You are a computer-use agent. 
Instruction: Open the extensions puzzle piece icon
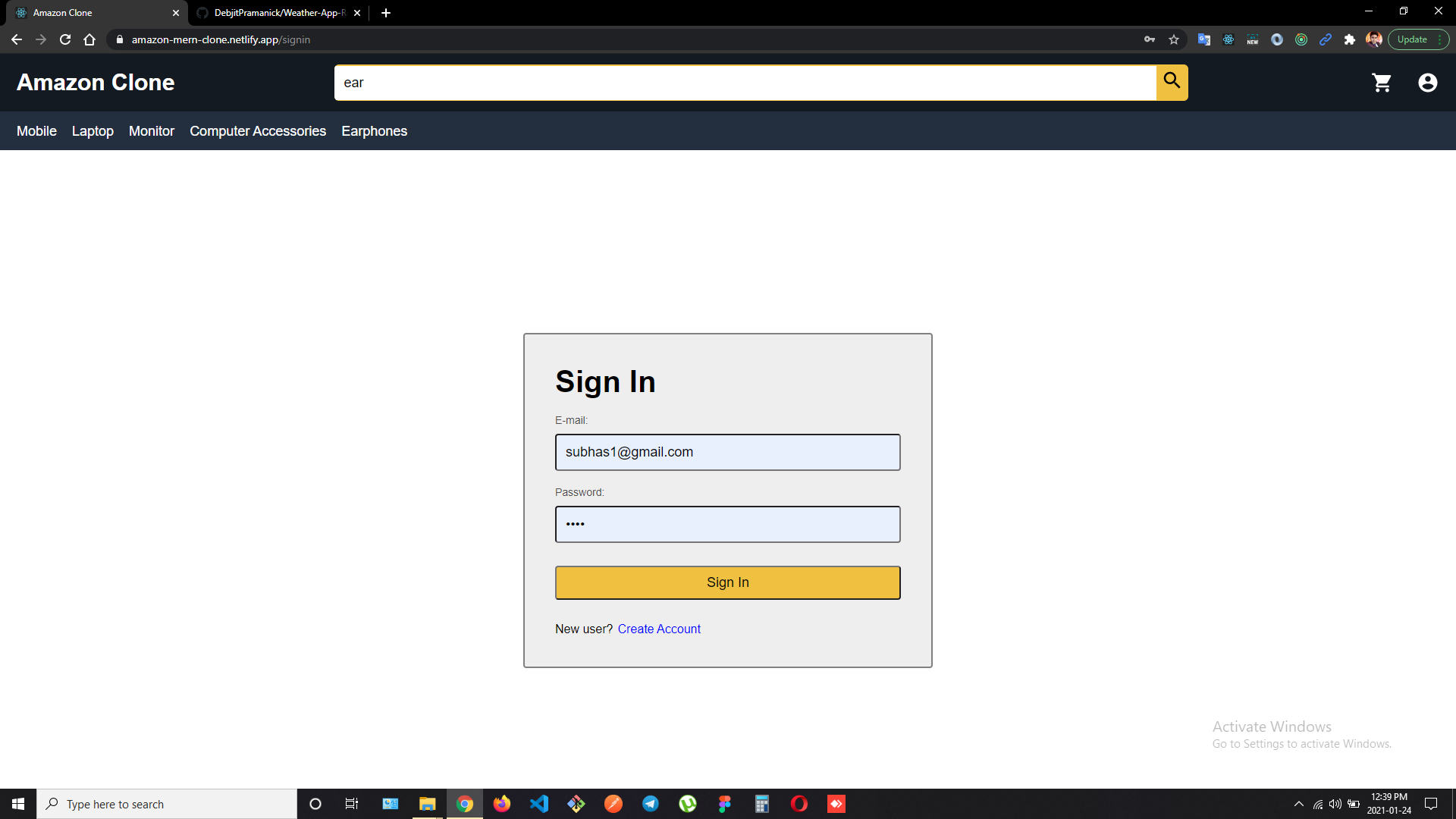(1349, 39)
